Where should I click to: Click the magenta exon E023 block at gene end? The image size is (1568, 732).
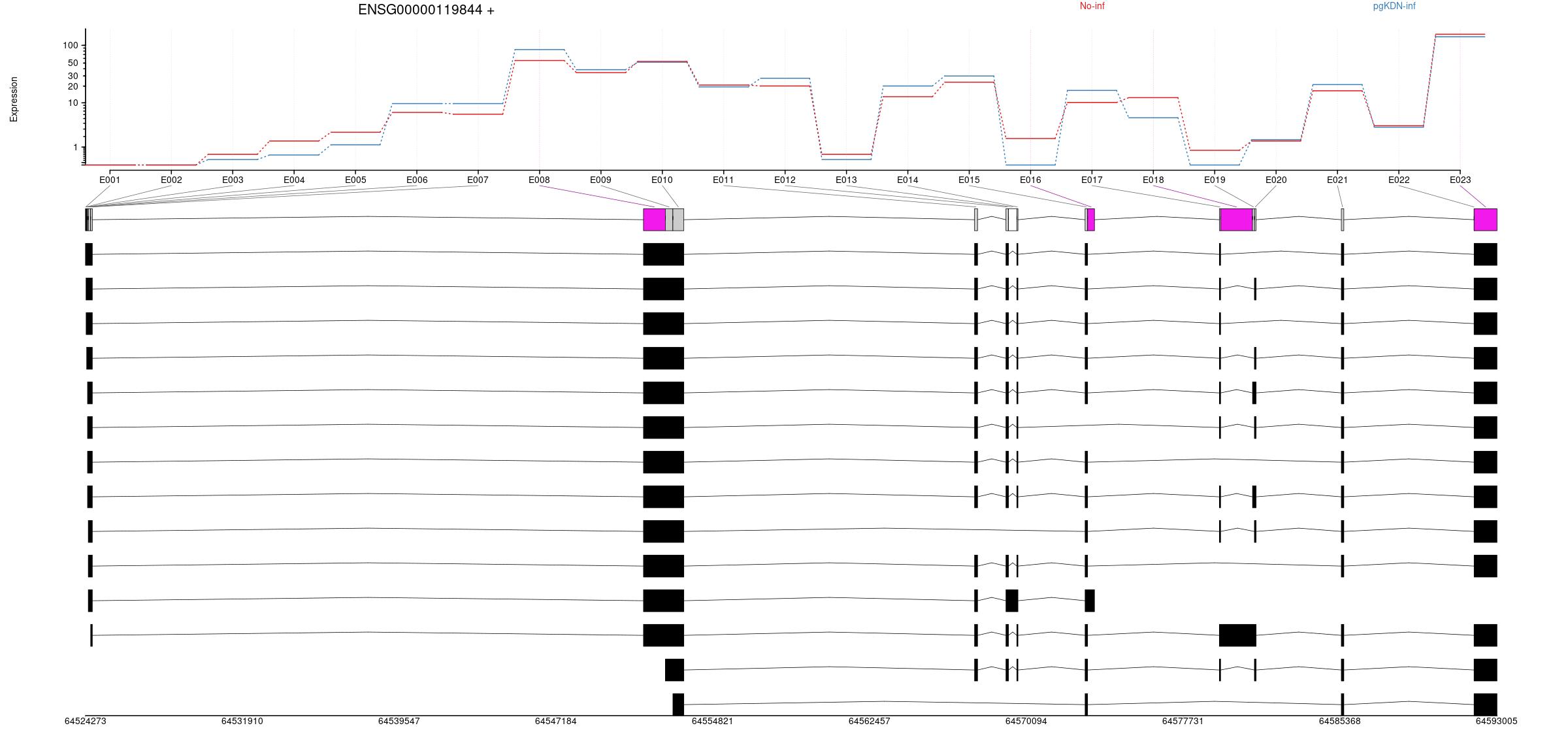1486,220
